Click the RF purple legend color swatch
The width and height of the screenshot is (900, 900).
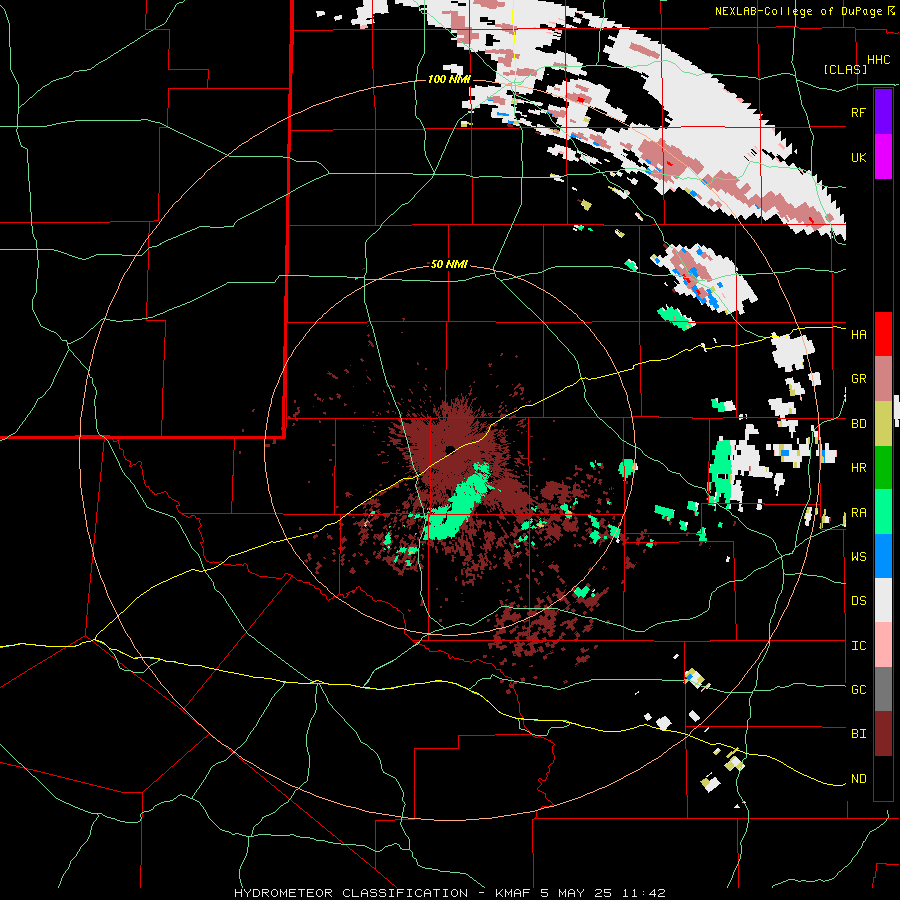(x=883, y=112)
